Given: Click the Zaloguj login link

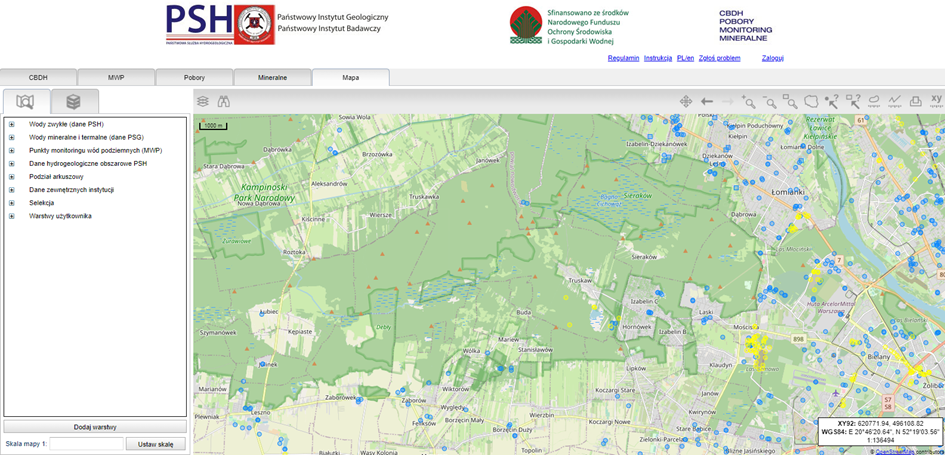Looking at the screenshot, I should 772,58.
